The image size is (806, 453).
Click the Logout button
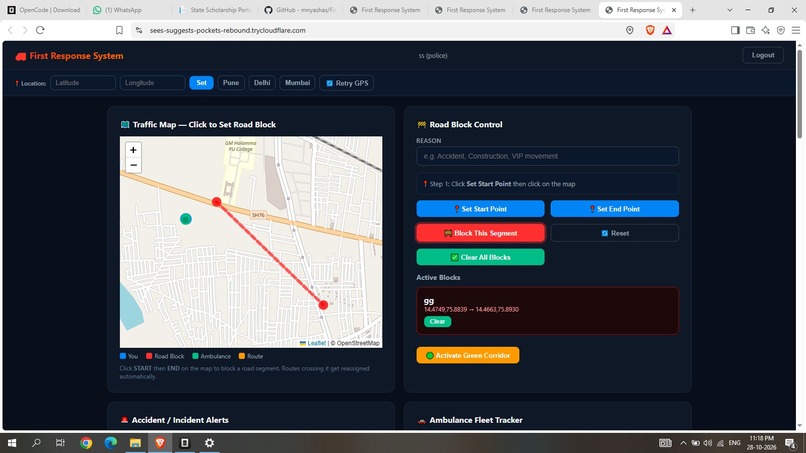click(763, 55)
